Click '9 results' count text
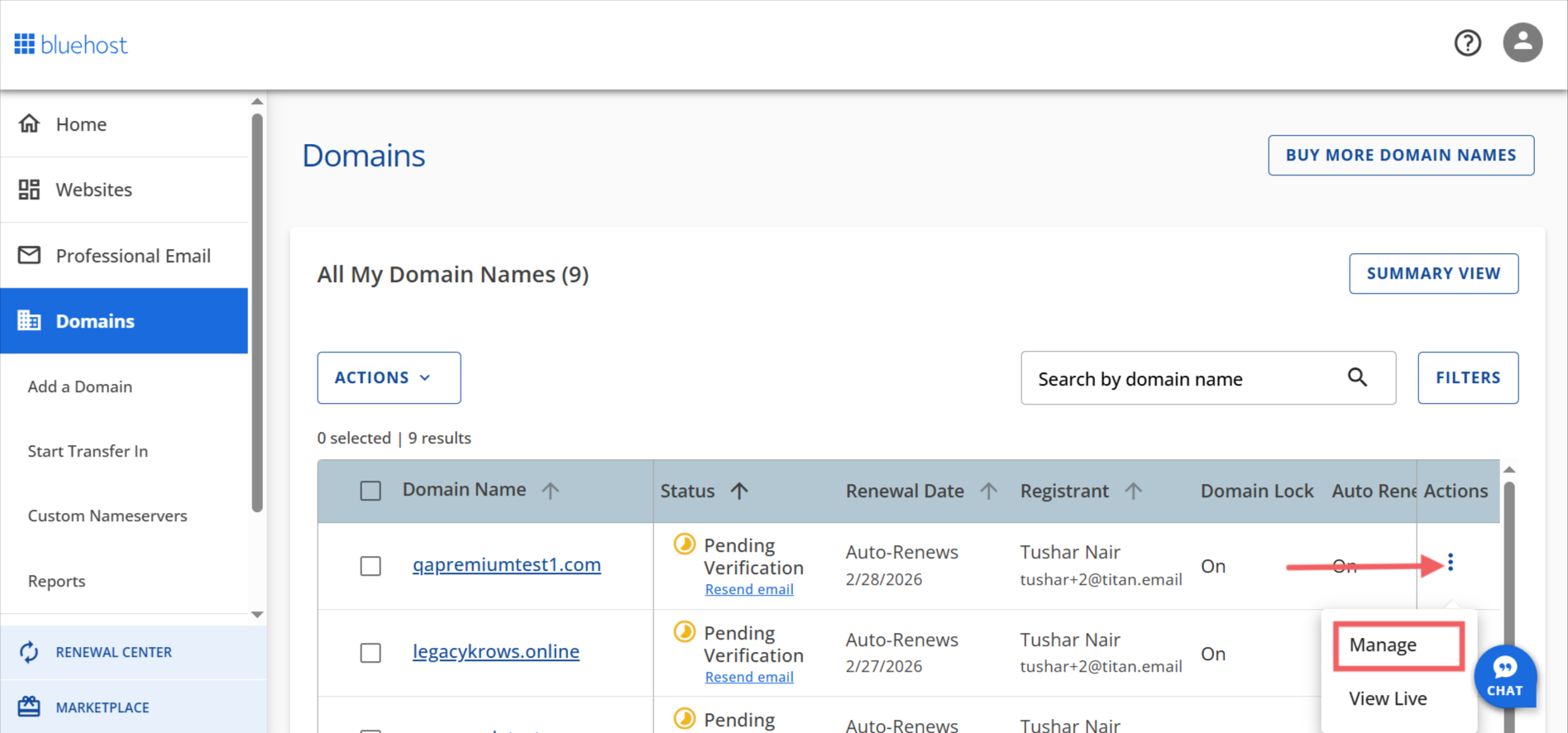The image size is (1568, 733). point(440,438)
